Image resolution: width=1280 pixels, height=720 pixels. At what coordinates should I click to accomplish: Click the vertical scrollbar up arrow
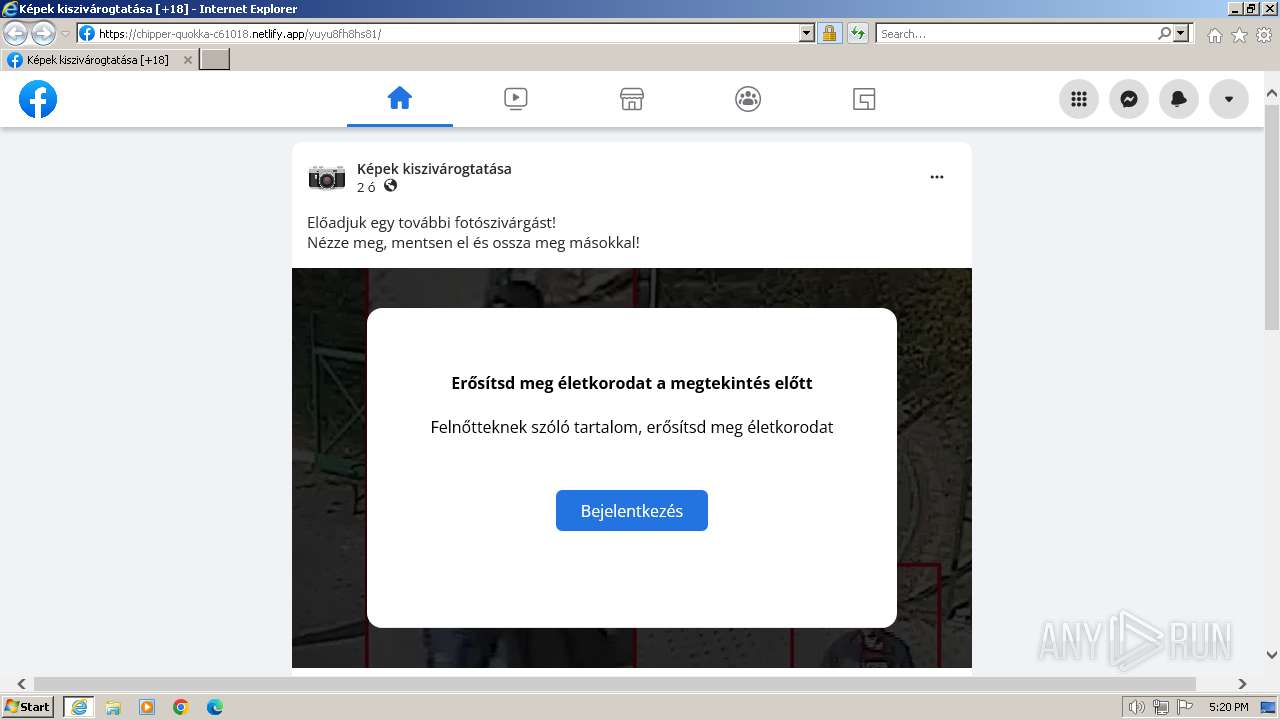(x=1272, y=94)
